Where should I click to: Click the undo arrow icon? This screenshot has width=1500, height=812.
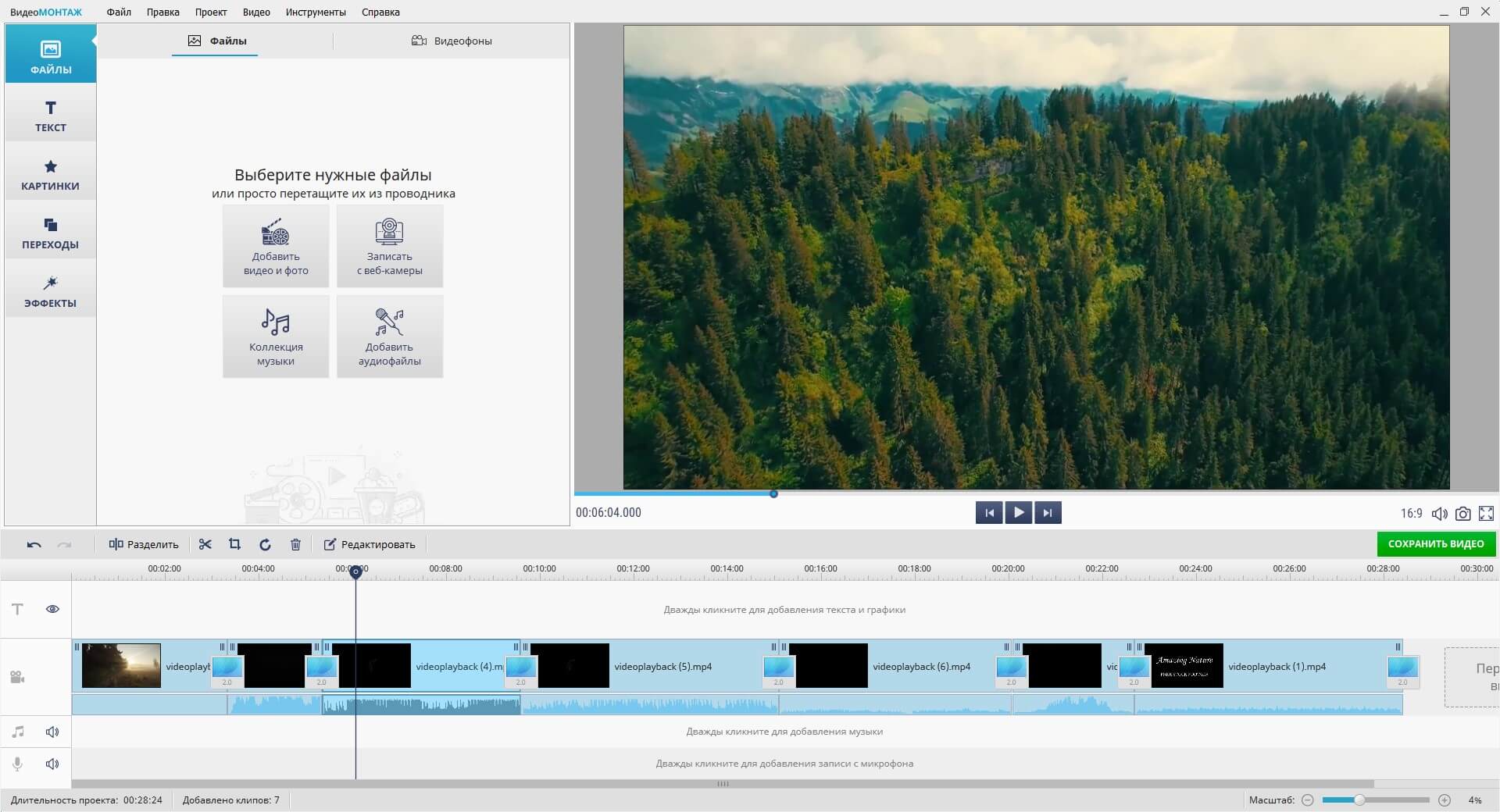click(x=34, y=544)
